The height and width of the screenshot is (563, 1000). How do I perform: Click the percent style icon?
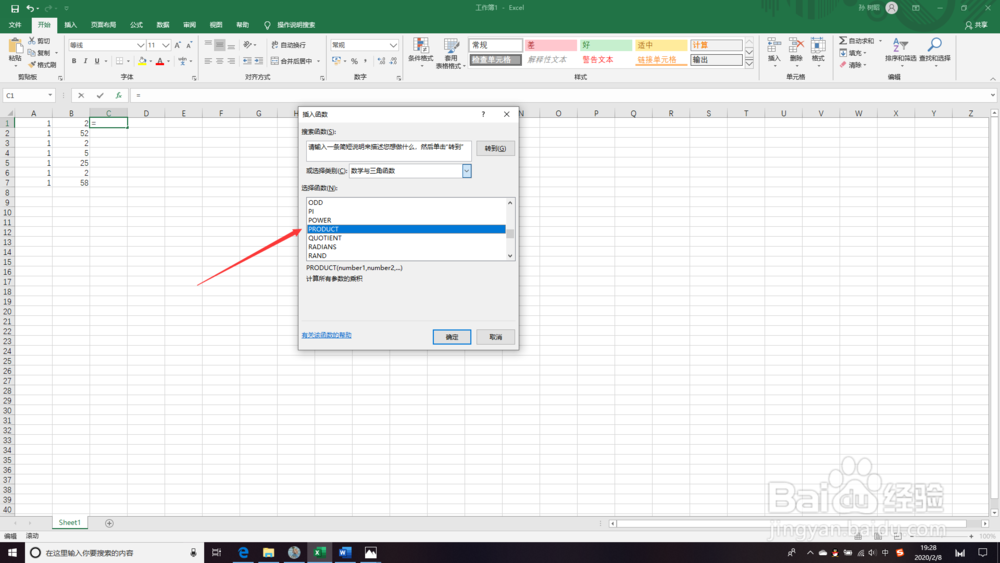click(354, 61)
